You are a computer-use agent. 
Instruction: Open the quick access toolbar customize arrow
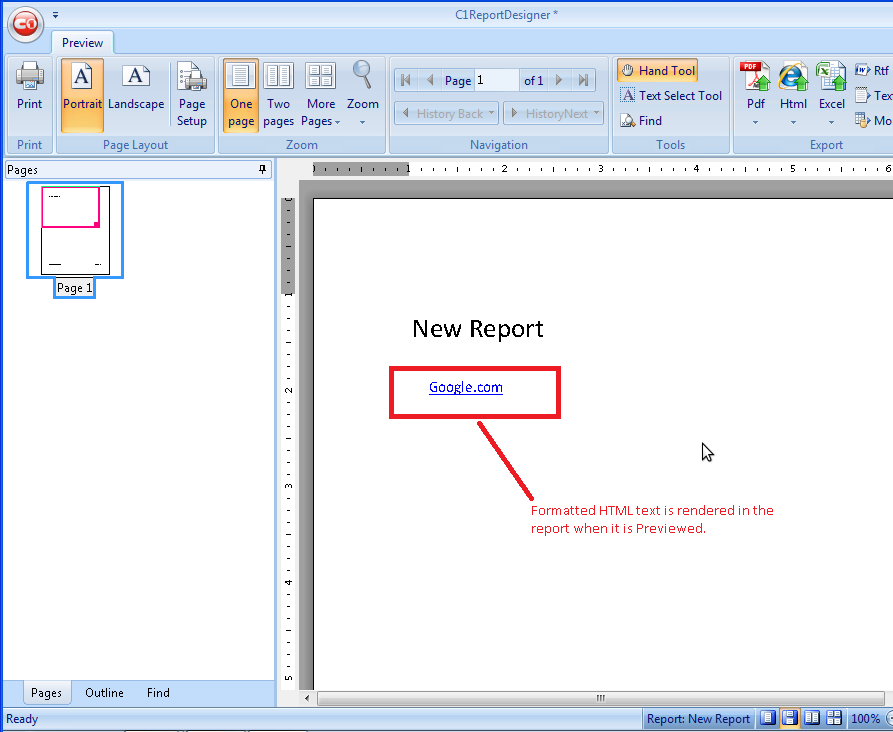pyautogui.click(x=55, y=15)
